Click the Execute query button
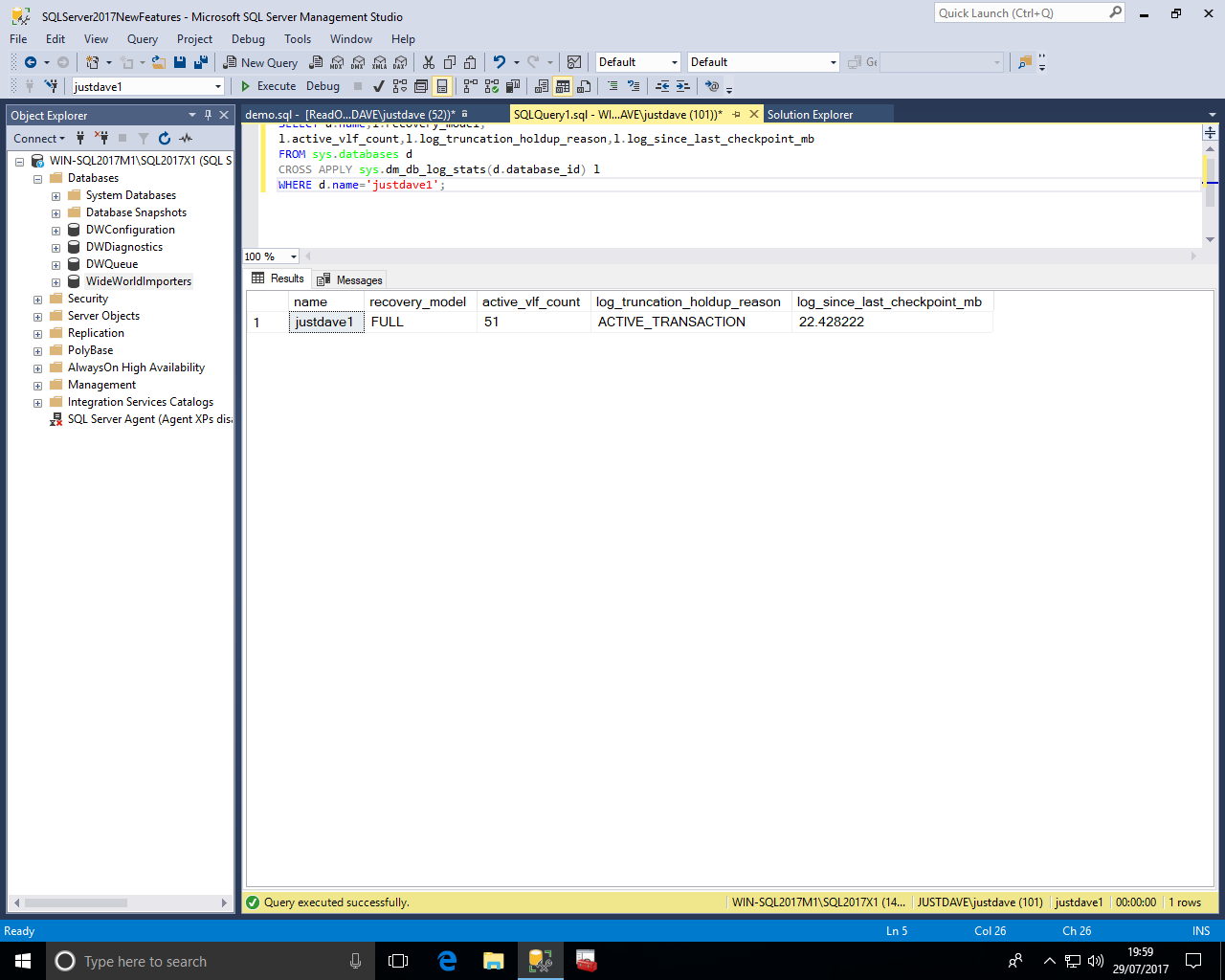 [268, 86]
